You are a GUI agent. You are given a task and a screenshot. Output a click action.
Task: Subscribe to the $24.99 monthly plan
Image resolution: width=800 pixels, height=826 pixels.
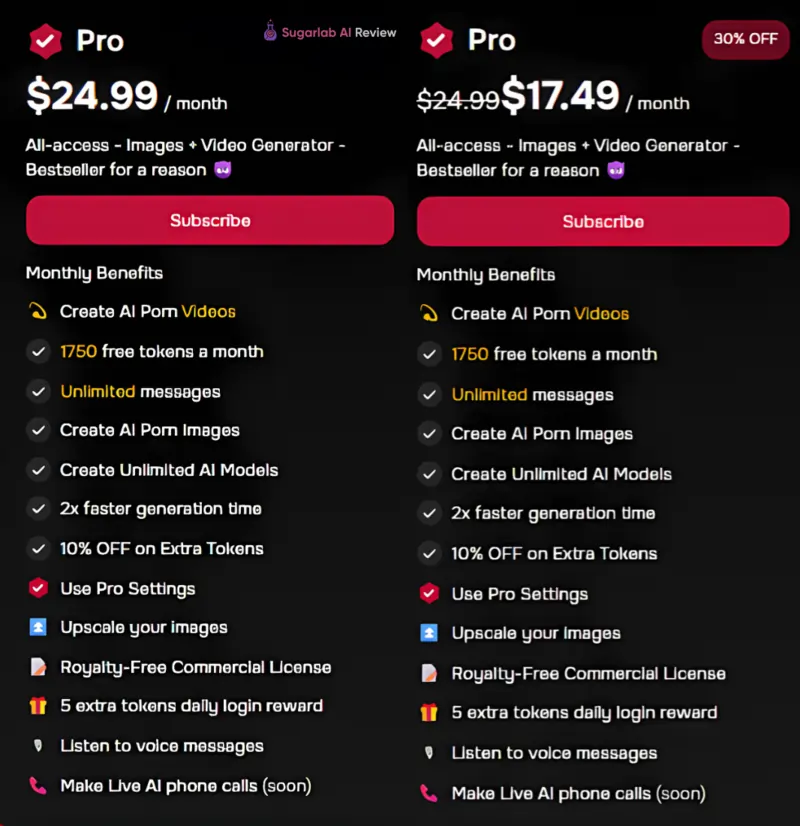(209, 221)
